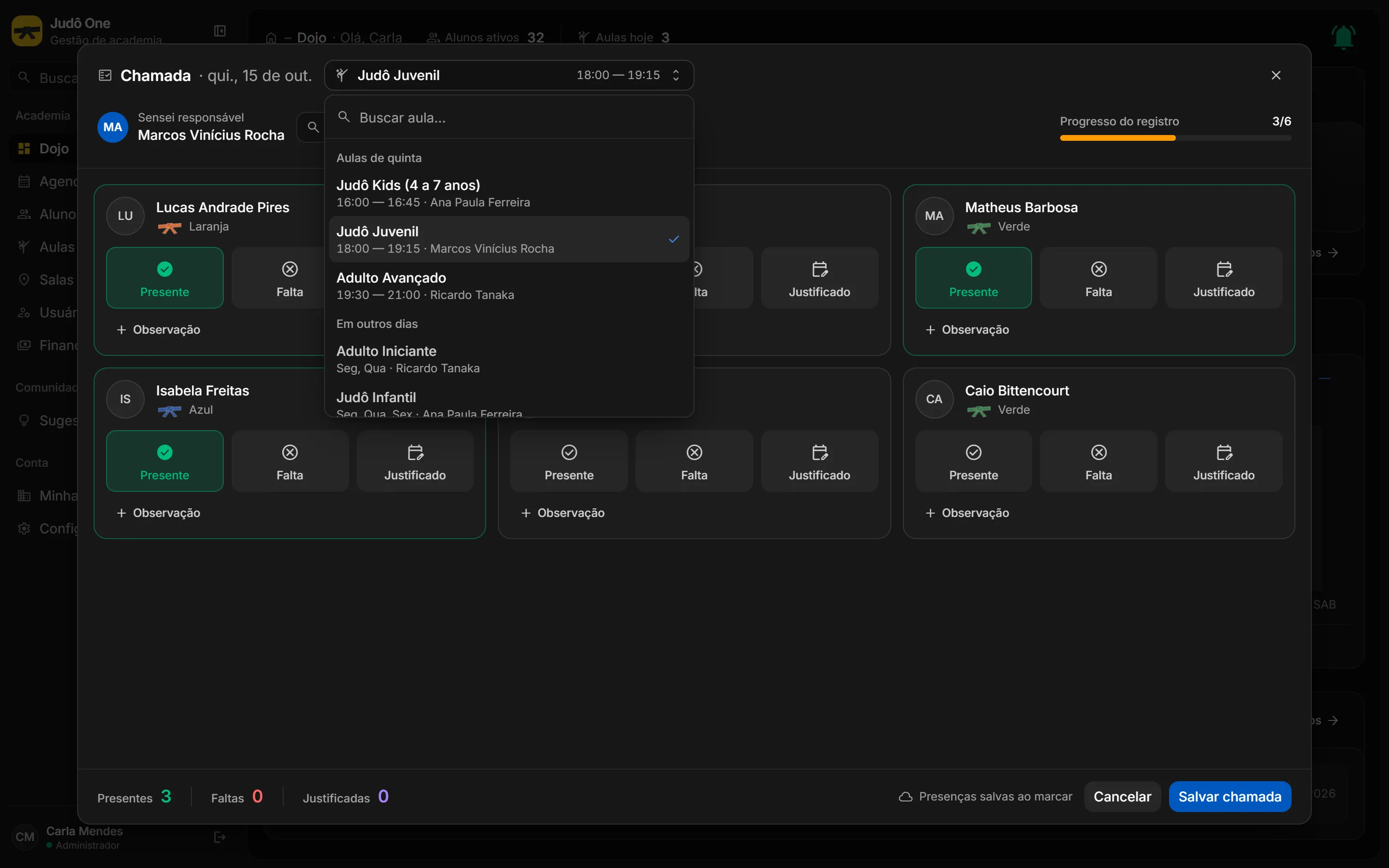Click Matheus Barbosa MA avatar
Image resolution: width=1389 pixels, height=868 pixels.
pos(934,216)
